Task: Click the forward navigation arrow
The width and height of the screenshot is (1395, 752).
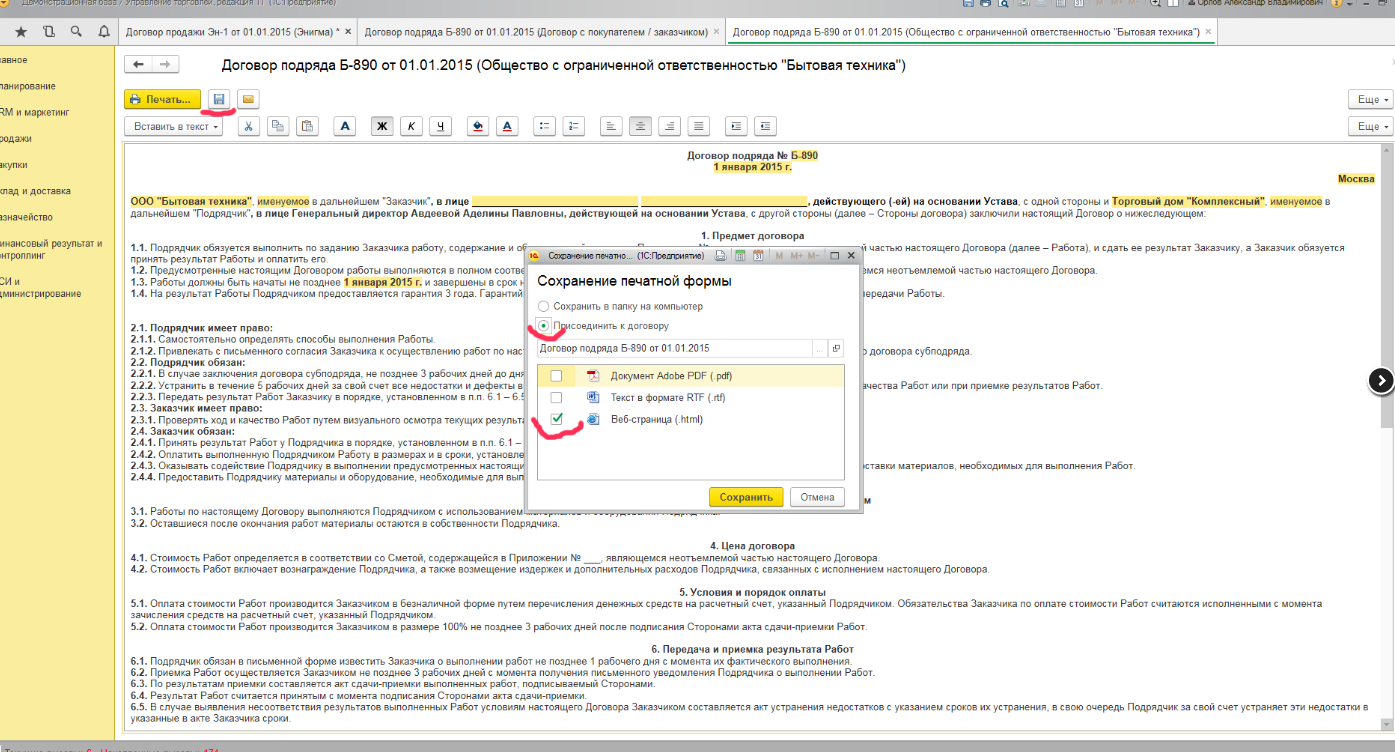Action: pos(165,65)
